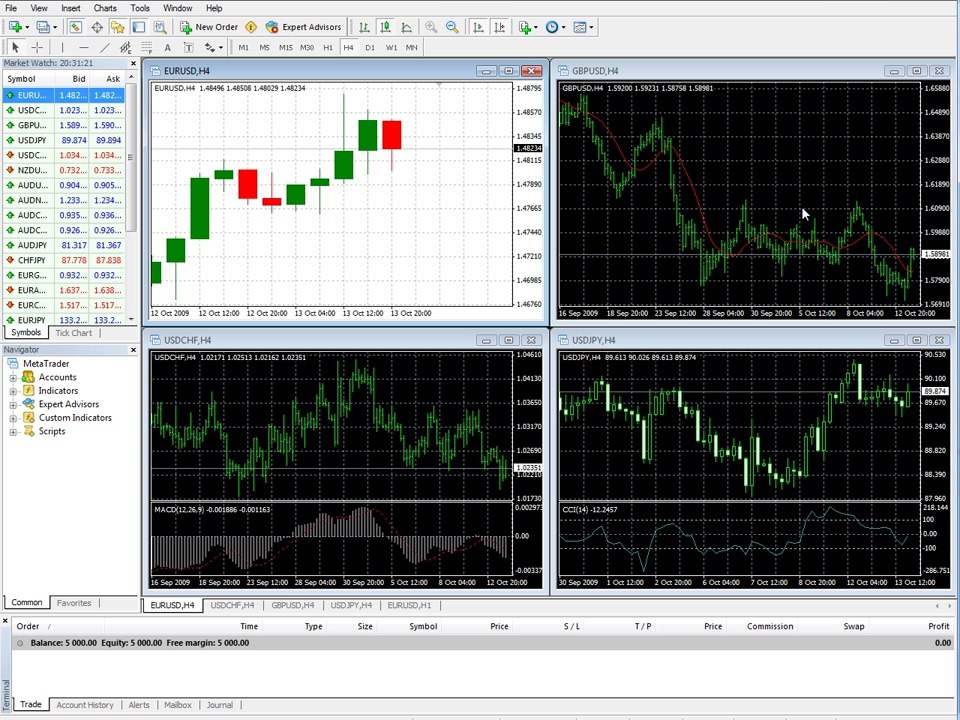960x720 pixels.
Task: Select the Vertical Line drawing tool
Action: [x=62, y=47]
